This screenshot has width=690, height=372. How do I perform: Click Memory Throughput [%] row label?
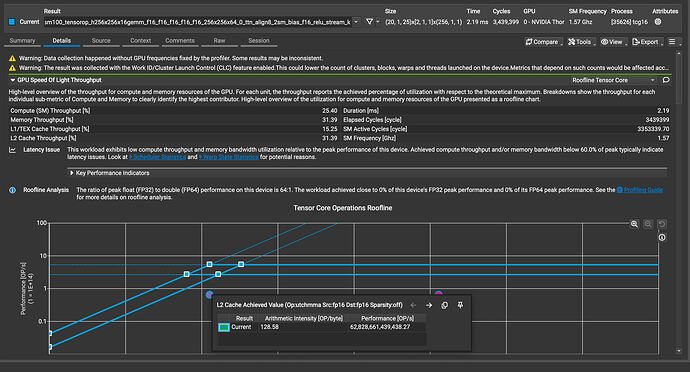pos(42,120)
